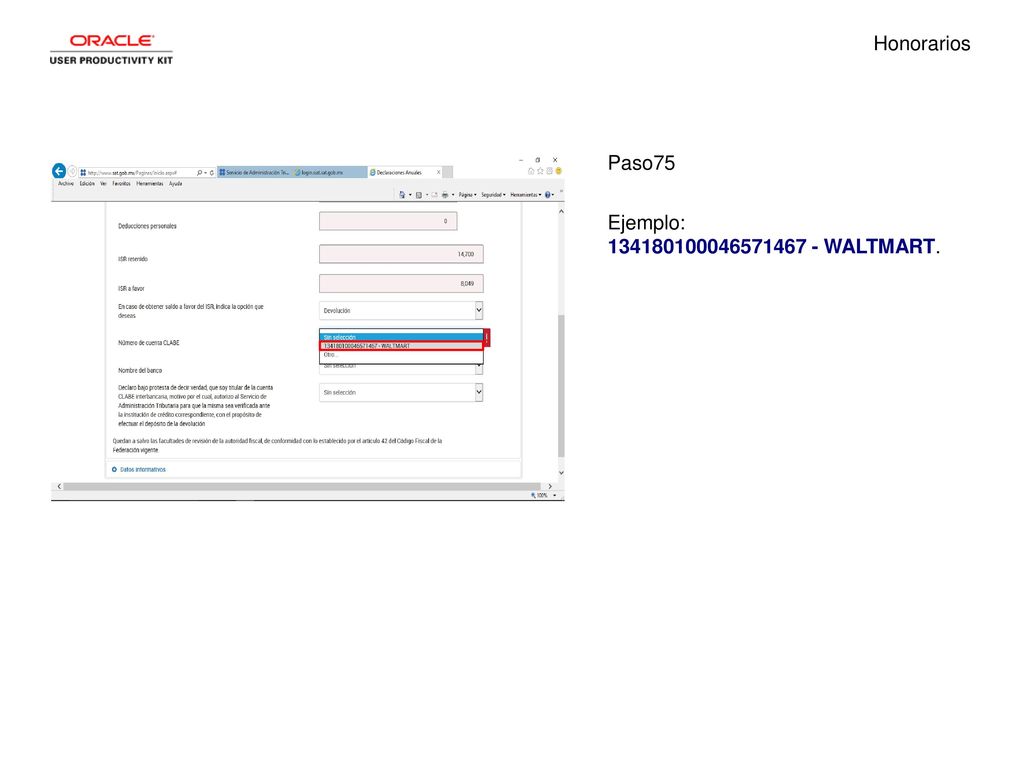1024x768 pixels.
Task: Open the Favoritos menu
Action: click(121, 184)
